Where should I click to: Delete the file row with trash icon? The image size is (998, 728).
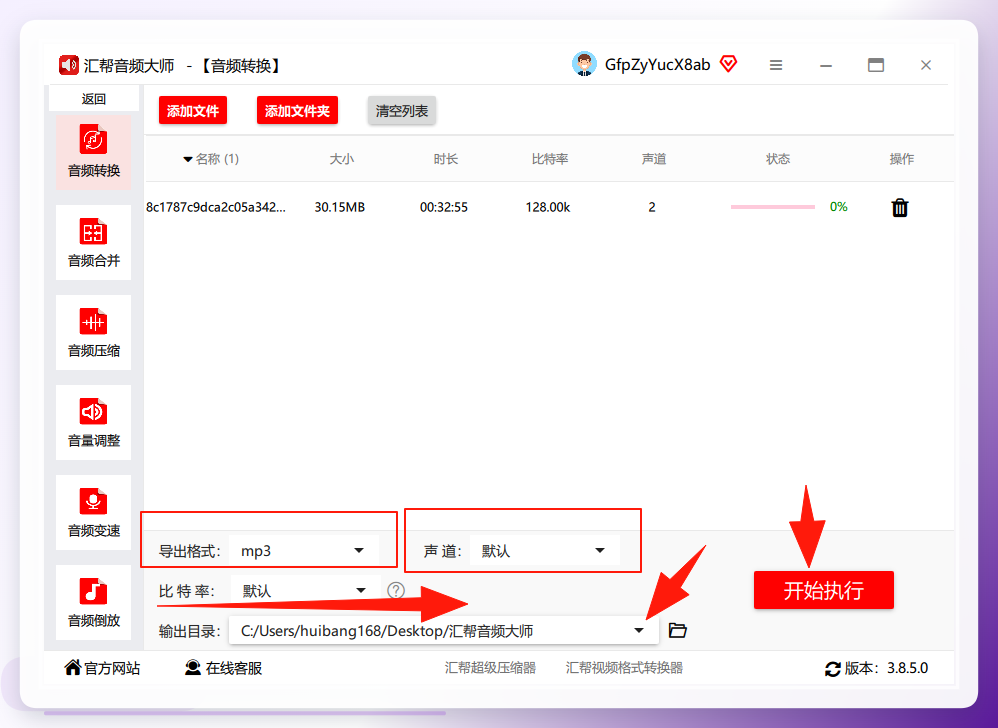[900, 207]
